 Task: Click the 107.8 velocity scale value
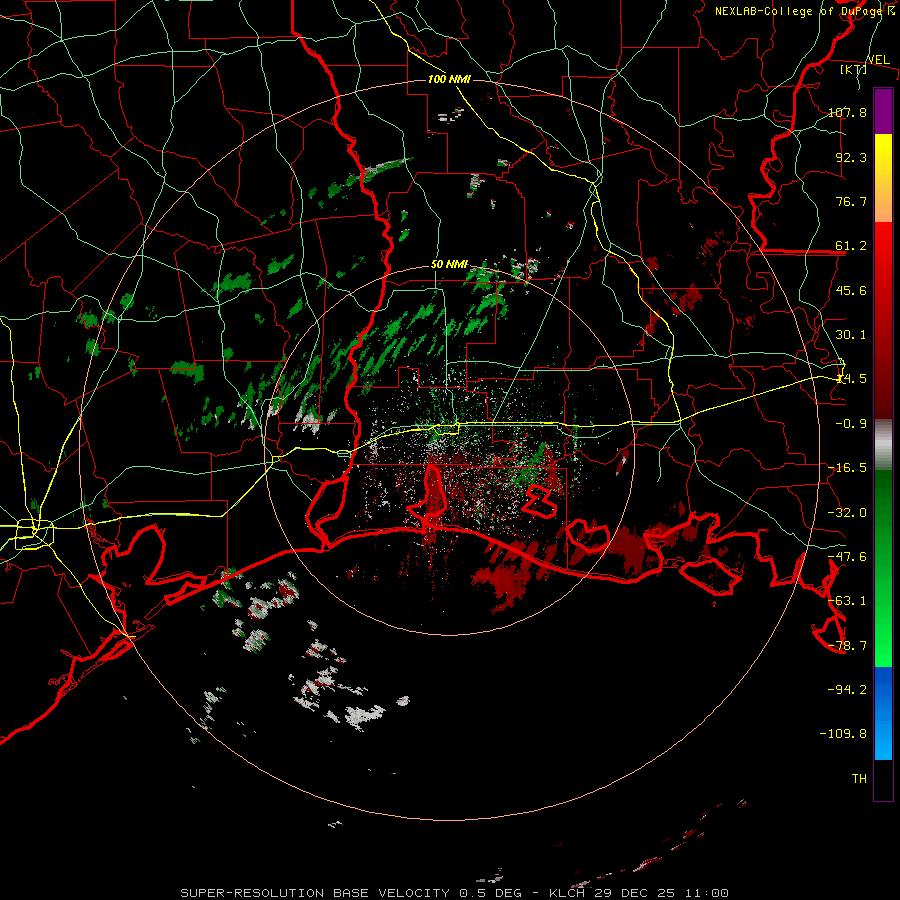point(847,112)
